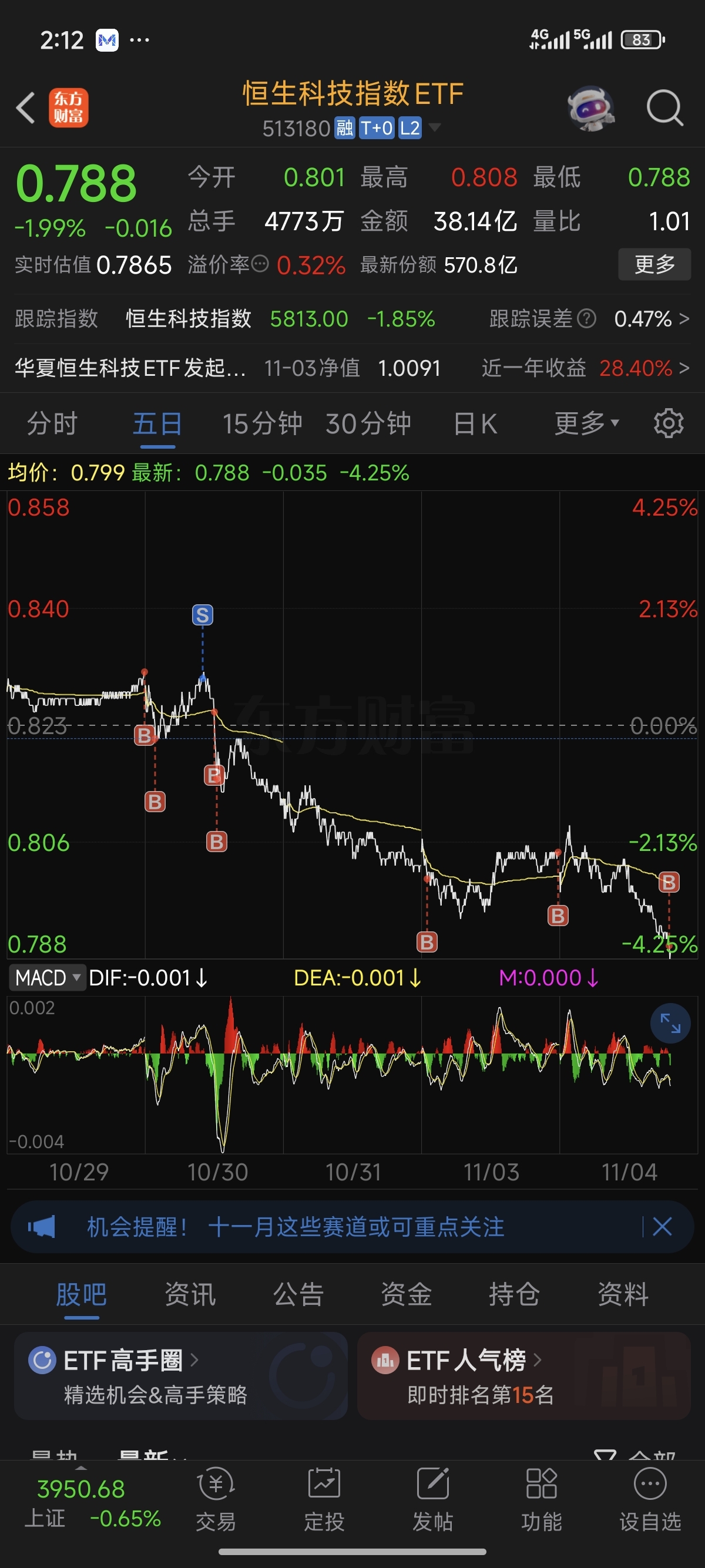Tap the 融 margin badge
Image resolution: width=705 pixels, height=1568 pixels.
tap(345, 129)
